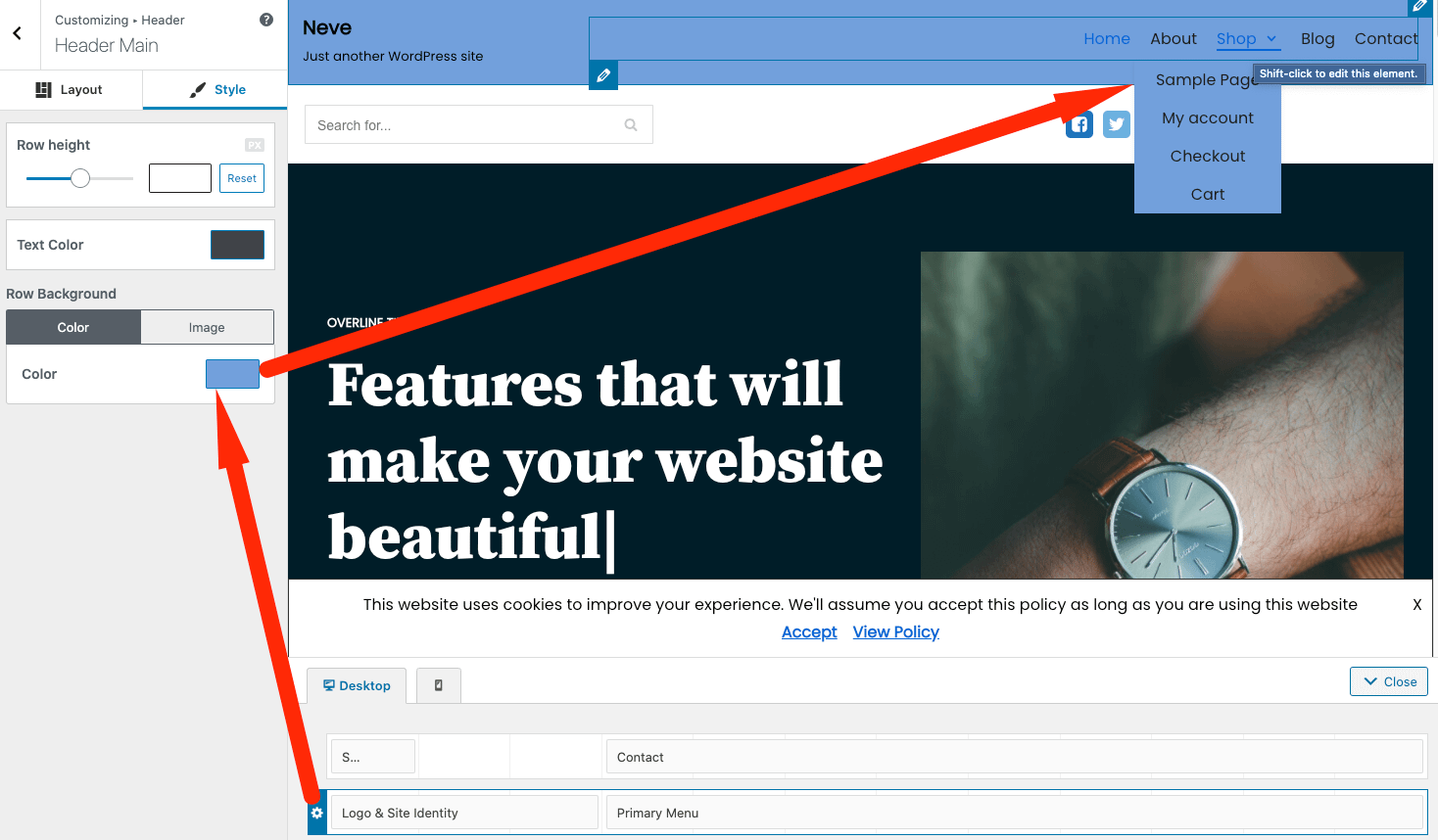Dismiss cookie notice with X

[1416, 605]
